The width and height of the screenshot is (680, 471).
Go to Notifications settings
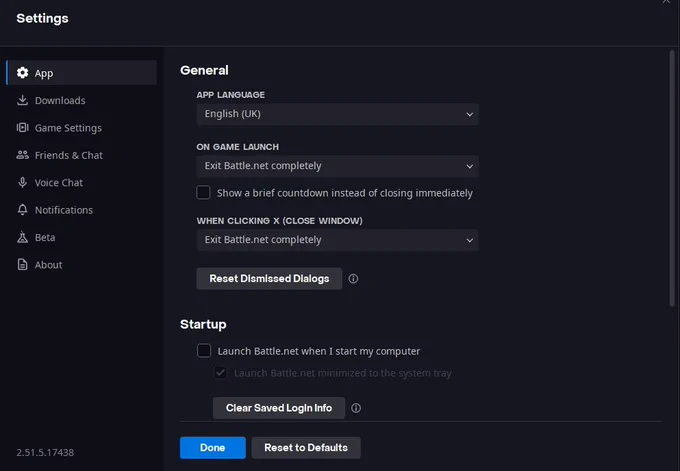click(x=82, y=210)
